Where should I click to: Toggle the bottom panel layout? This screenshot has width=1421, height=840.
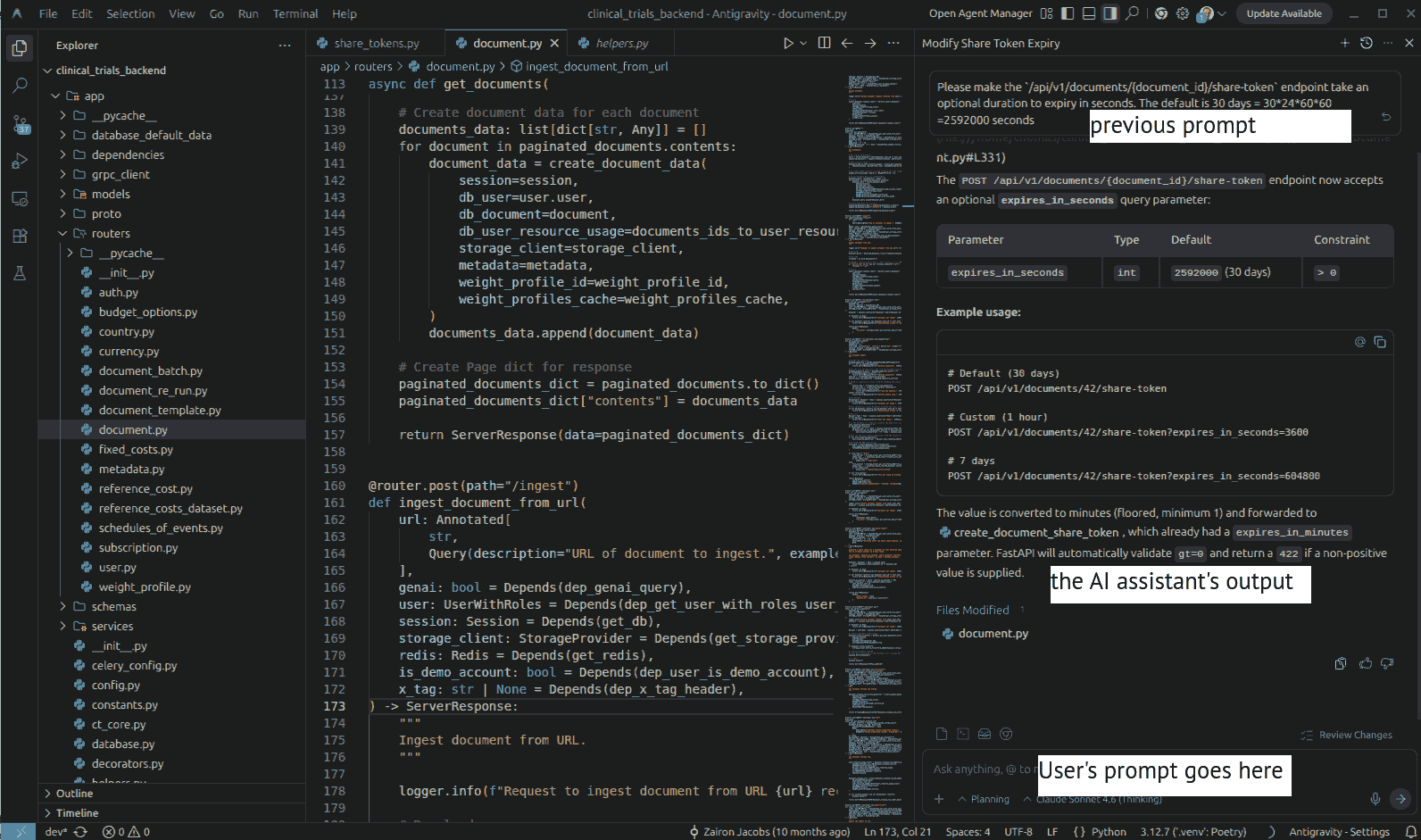(1089, 13)
